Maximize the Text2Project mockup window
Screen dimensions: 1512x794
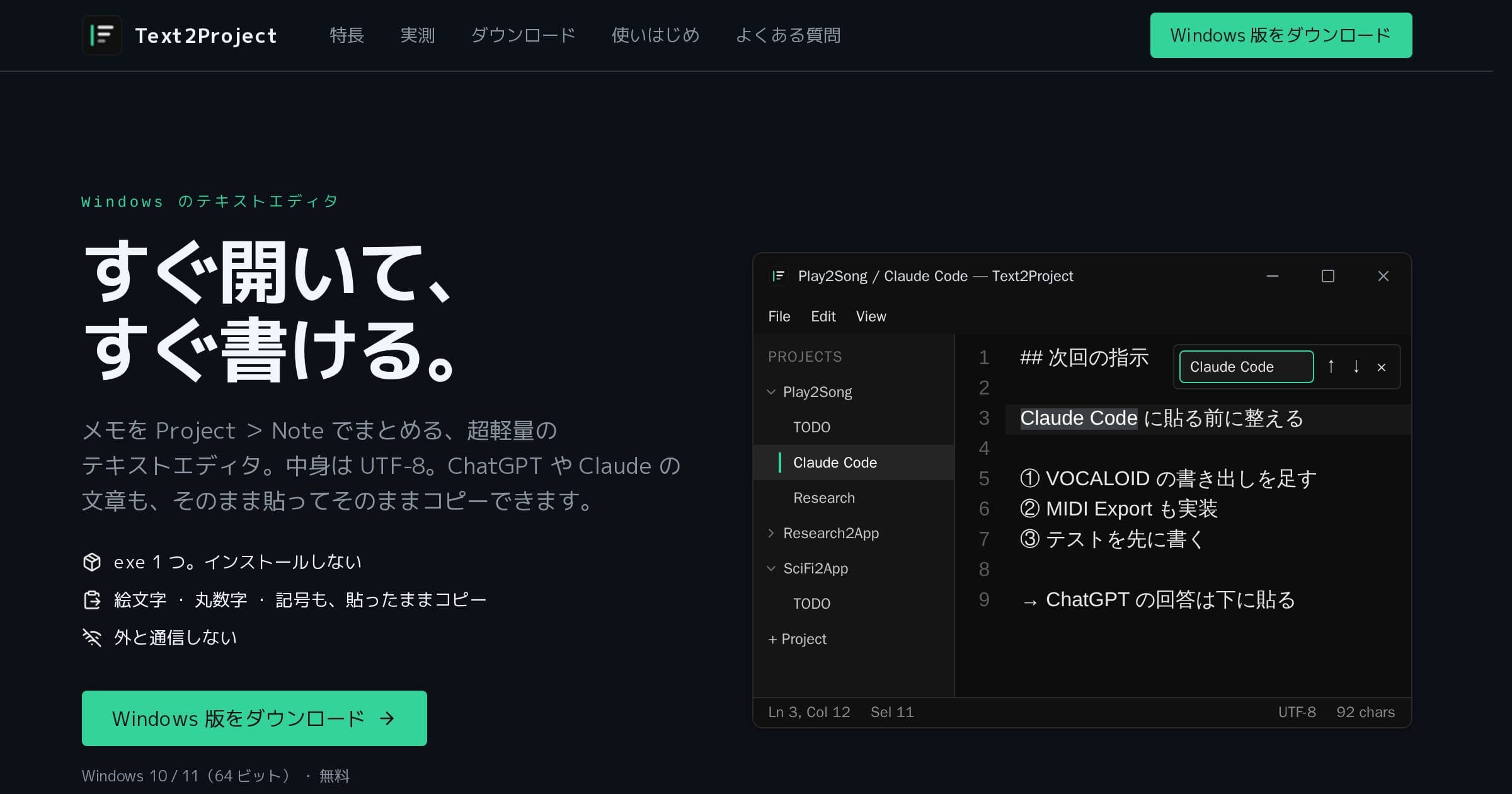[x=1328, y=276]
